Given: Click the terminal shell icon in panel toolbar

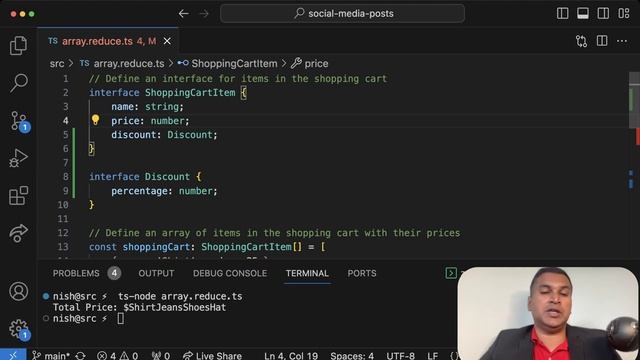Looking at the screenshot, I should click(x=451, y=273).
